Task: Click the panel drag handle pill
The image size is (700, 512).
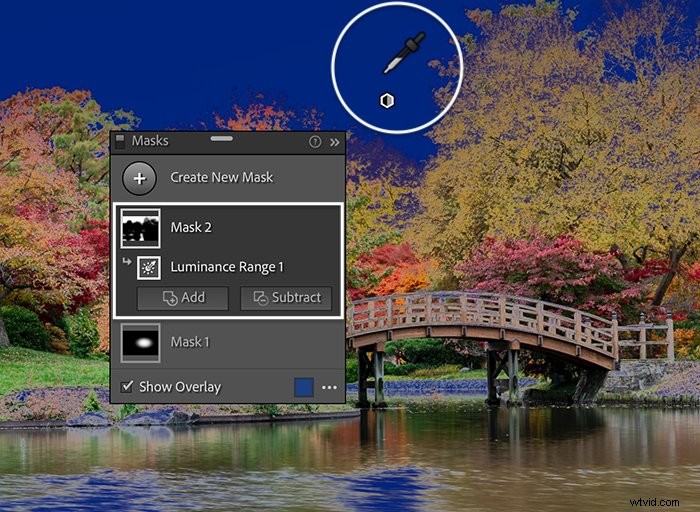Action: (221, 138)
